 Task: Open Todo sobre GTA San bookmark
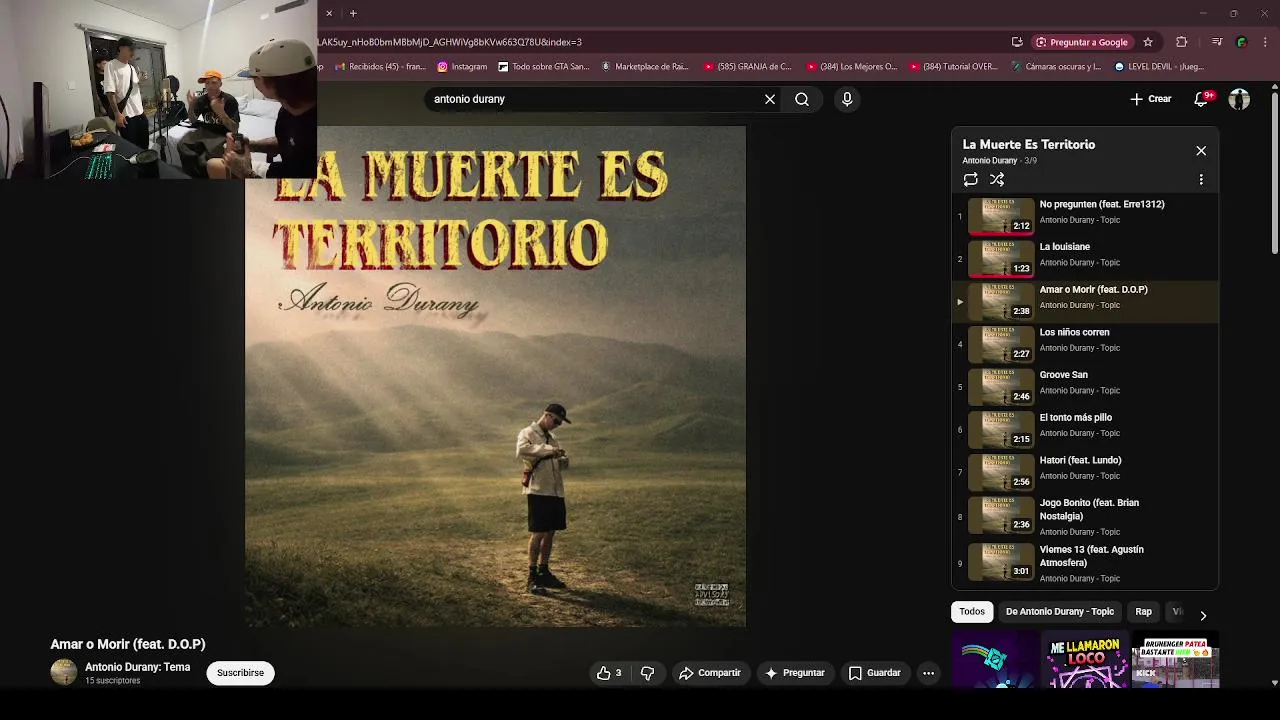544,67
